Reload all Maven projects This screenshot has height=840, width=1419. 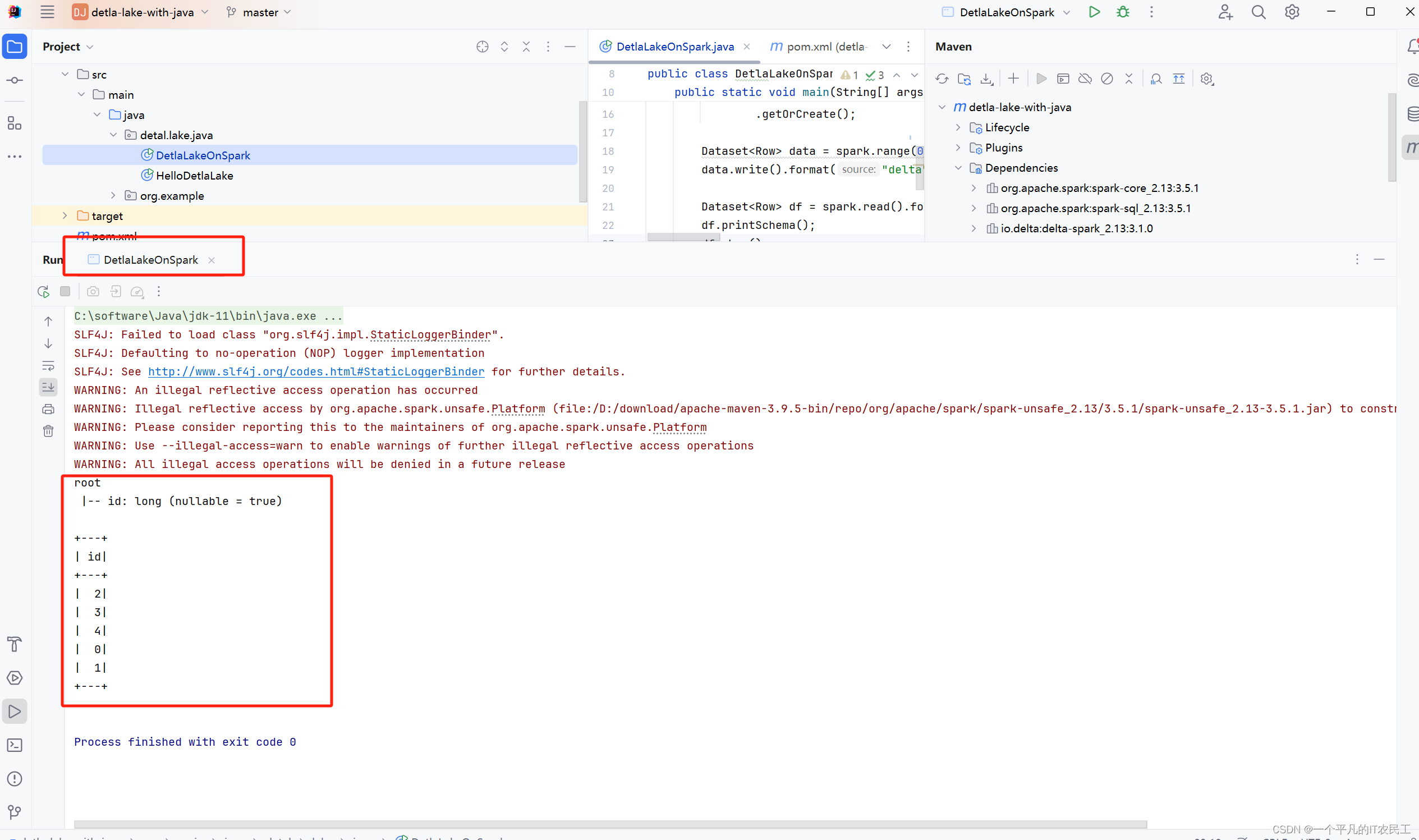[942, 79]
